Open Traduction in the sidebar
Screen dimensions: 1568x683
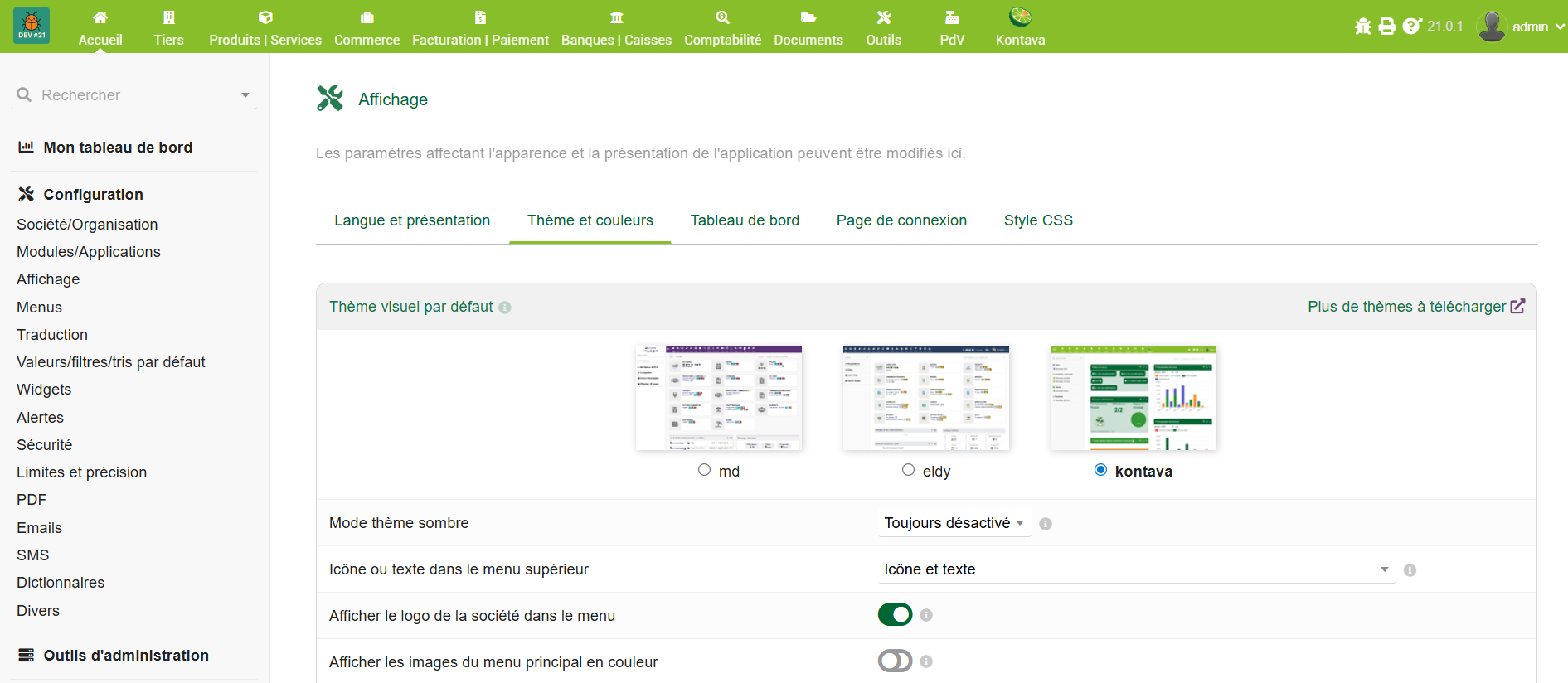click(52, 335)
